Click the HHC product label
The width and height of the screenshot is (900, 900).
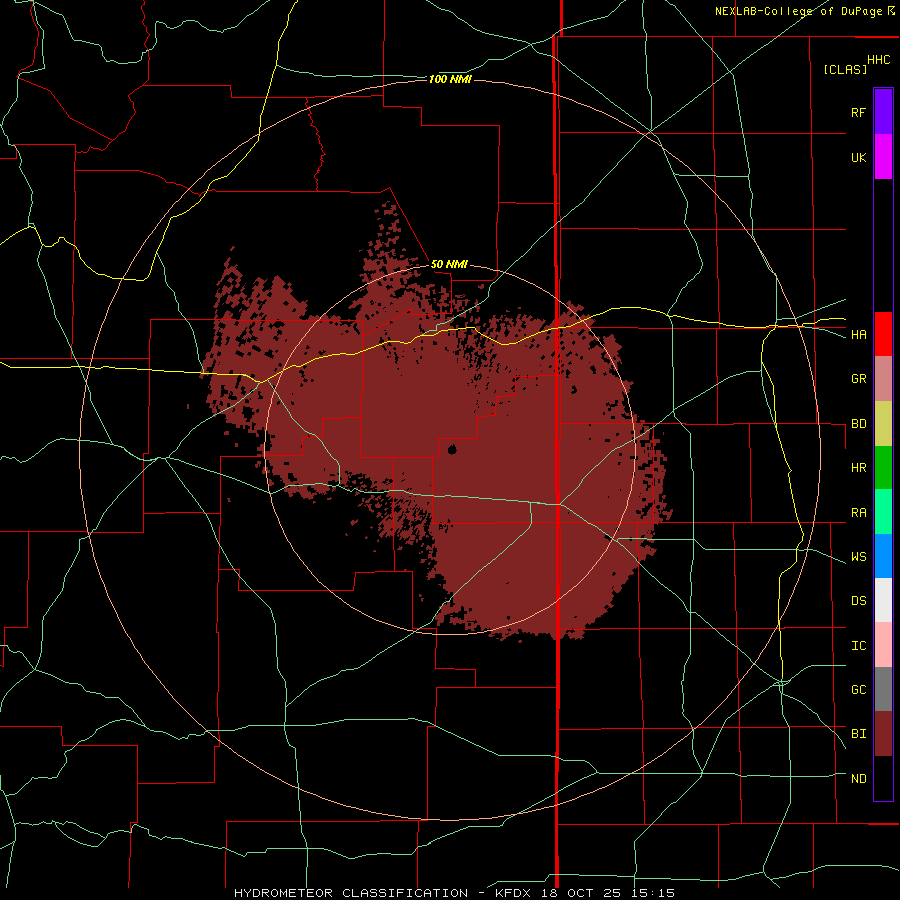pos(879,60)
